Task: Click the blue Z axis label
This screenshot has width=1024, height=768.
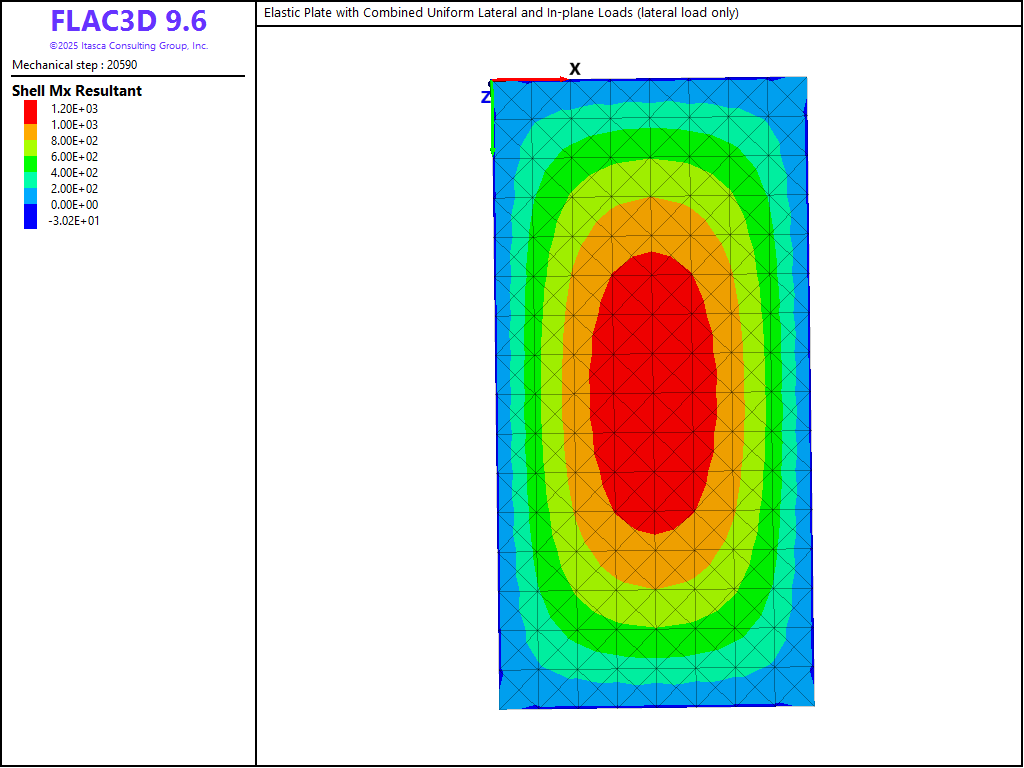Action: [x=485, y=97]
